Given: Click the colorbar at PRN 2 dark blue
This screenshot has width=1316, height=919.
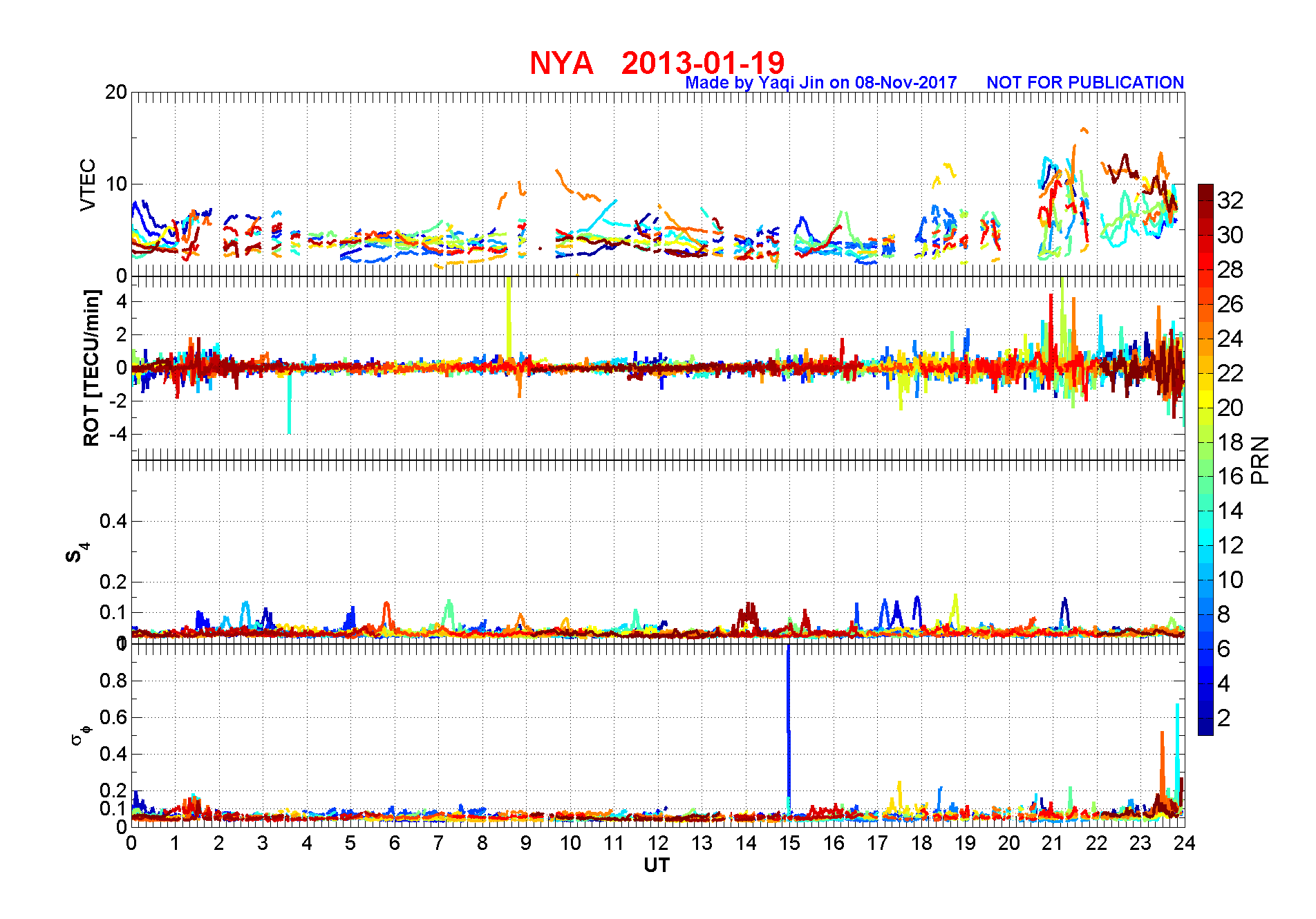Looking at the screenshot, I should click(1205, 719).
